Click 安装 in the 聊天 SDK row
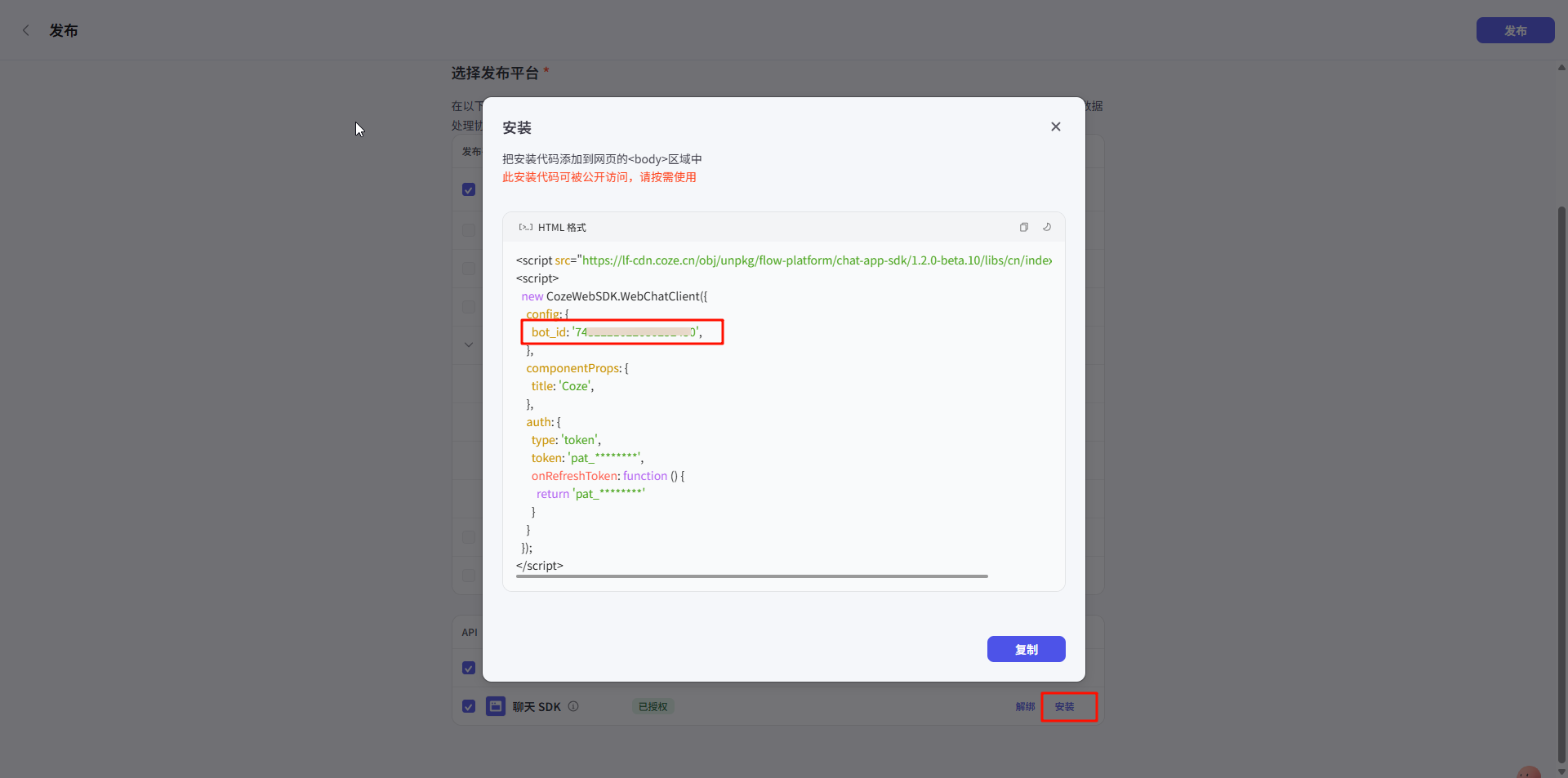Screen dimensions: 1568x778 point(1064,706)
